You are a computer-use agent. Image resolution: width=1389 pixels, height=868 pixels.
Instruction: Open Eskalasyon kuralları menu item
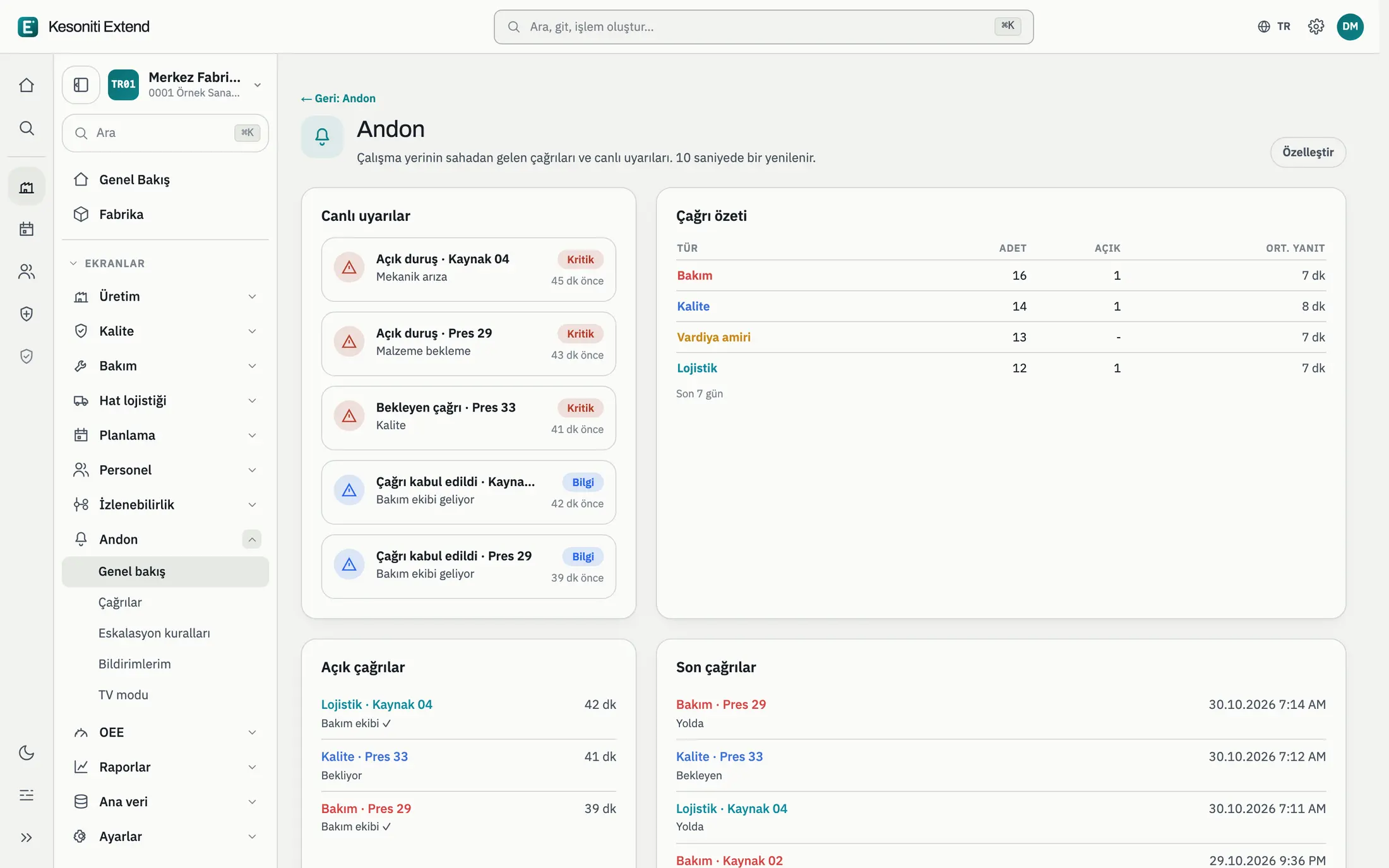click(x=154, y=633)
